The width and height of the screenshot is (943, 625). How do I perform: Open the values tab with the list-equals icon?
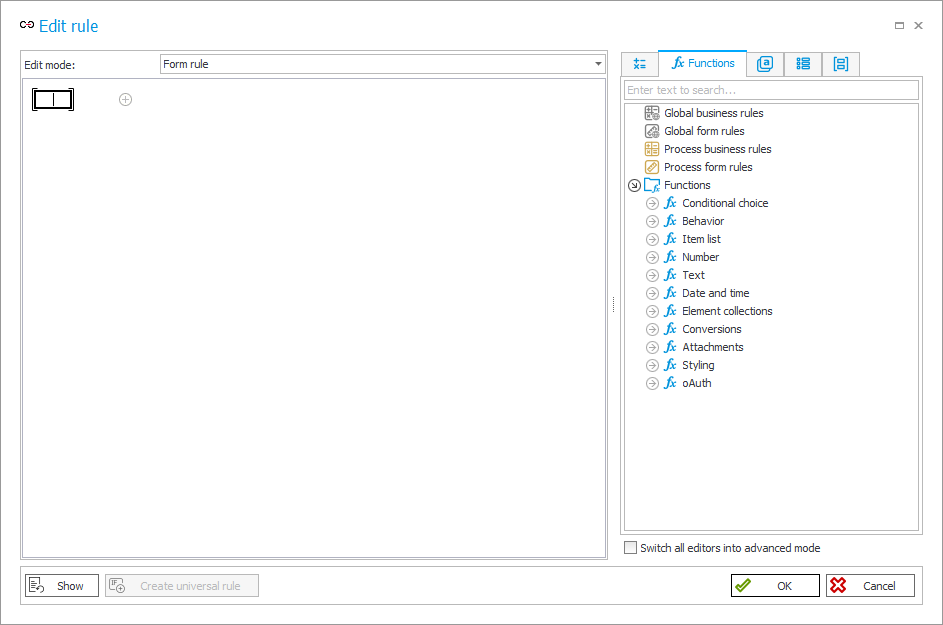[639, 64]
